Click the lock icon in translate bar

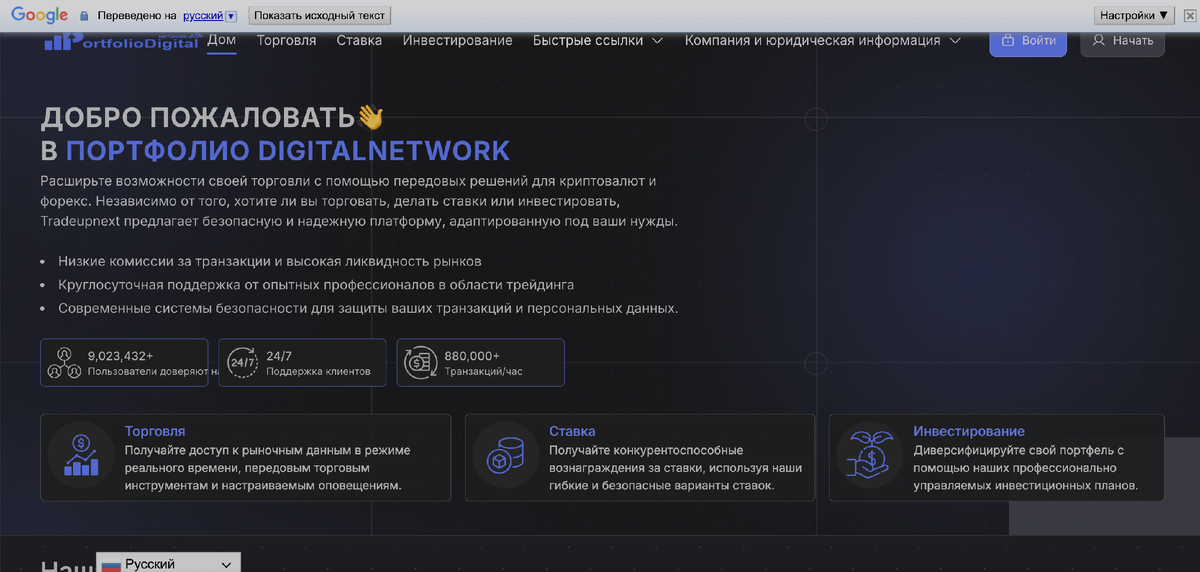84,16
